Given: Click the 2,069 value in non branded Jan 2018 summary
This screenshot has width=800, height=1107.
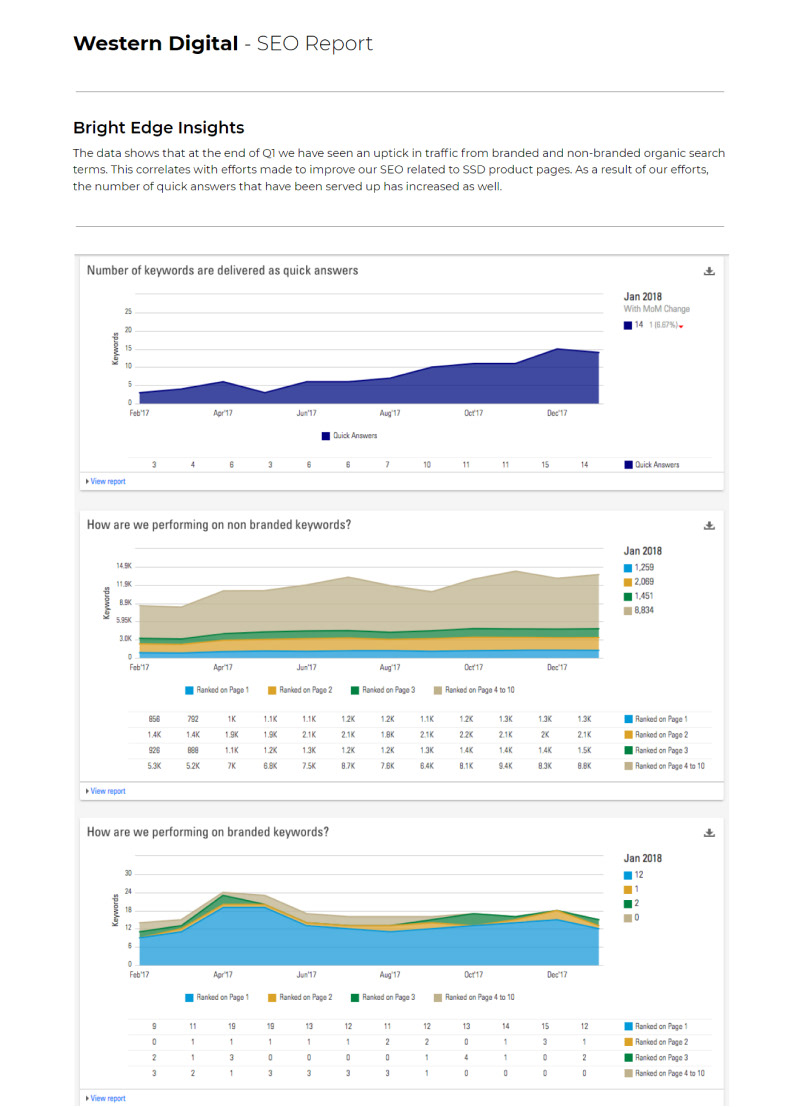Looking at the screenshot, I should (x=644, y=582).
